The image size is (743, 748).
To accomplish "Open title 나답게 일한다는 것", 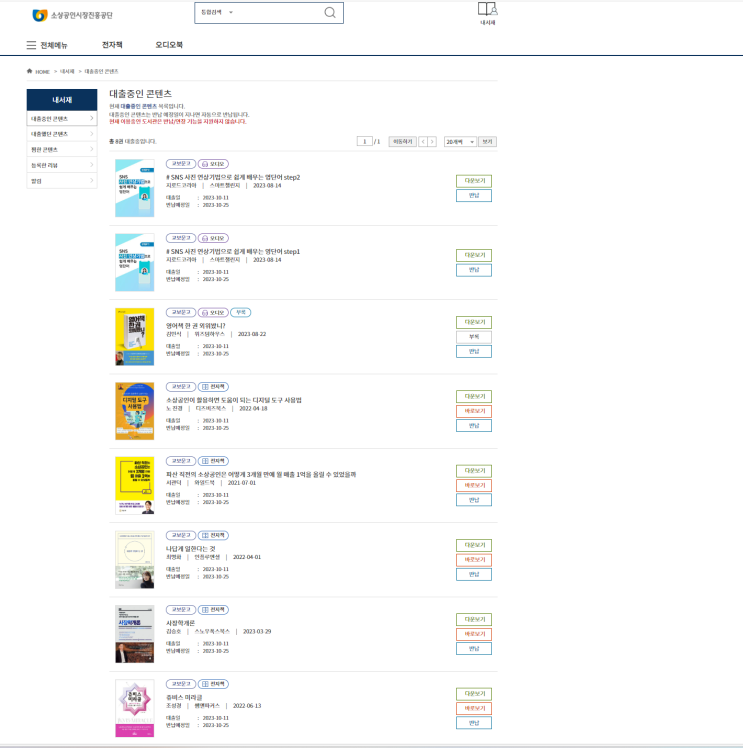I will click(x=190, y=549).
